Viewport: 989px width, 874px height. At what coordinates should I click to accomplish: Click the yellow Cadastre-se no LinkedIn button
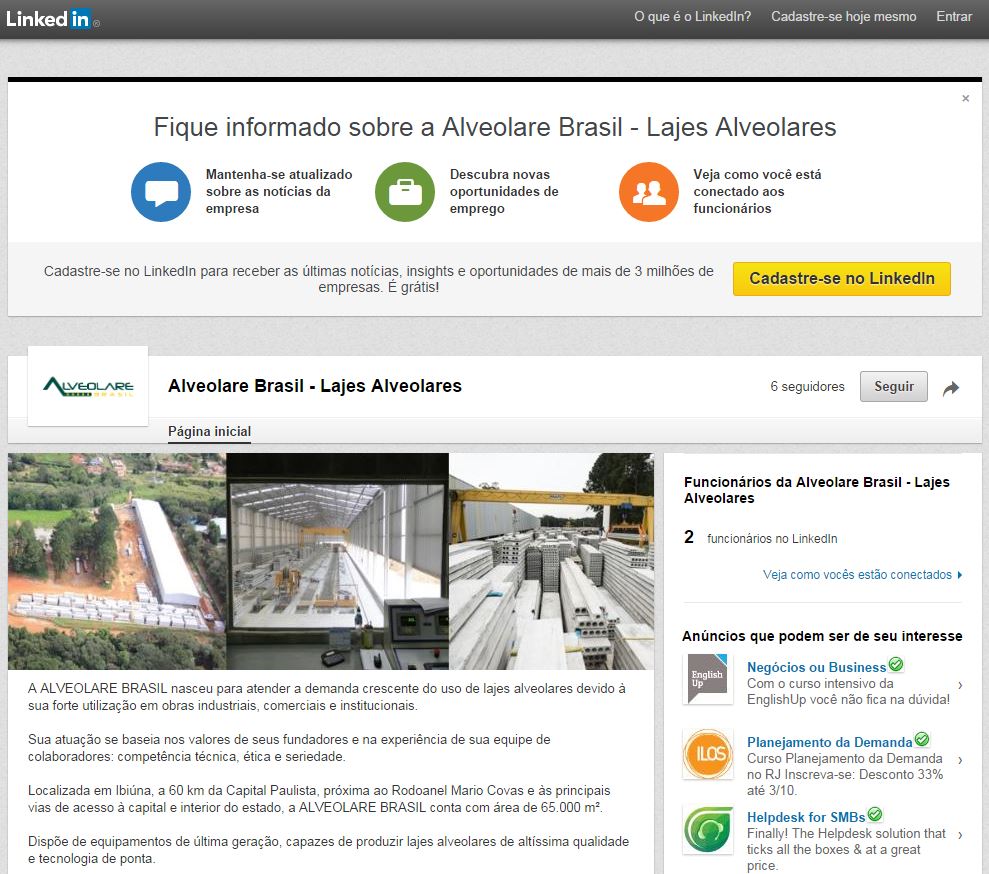click(841, 279)
